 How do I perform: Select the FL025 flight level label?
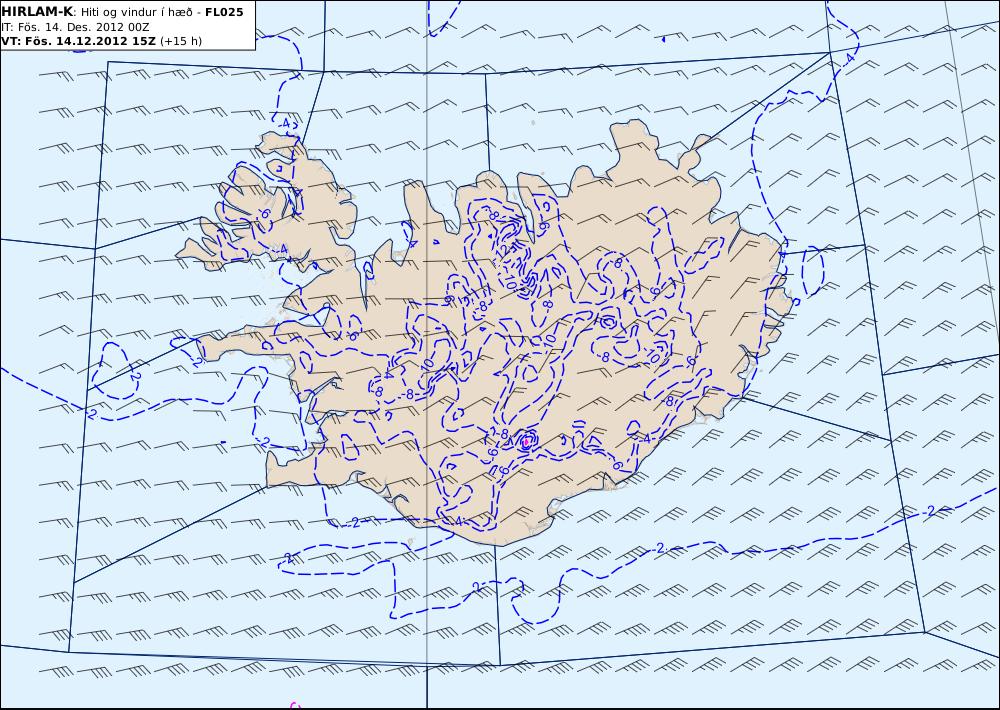(x=224, y=12)
